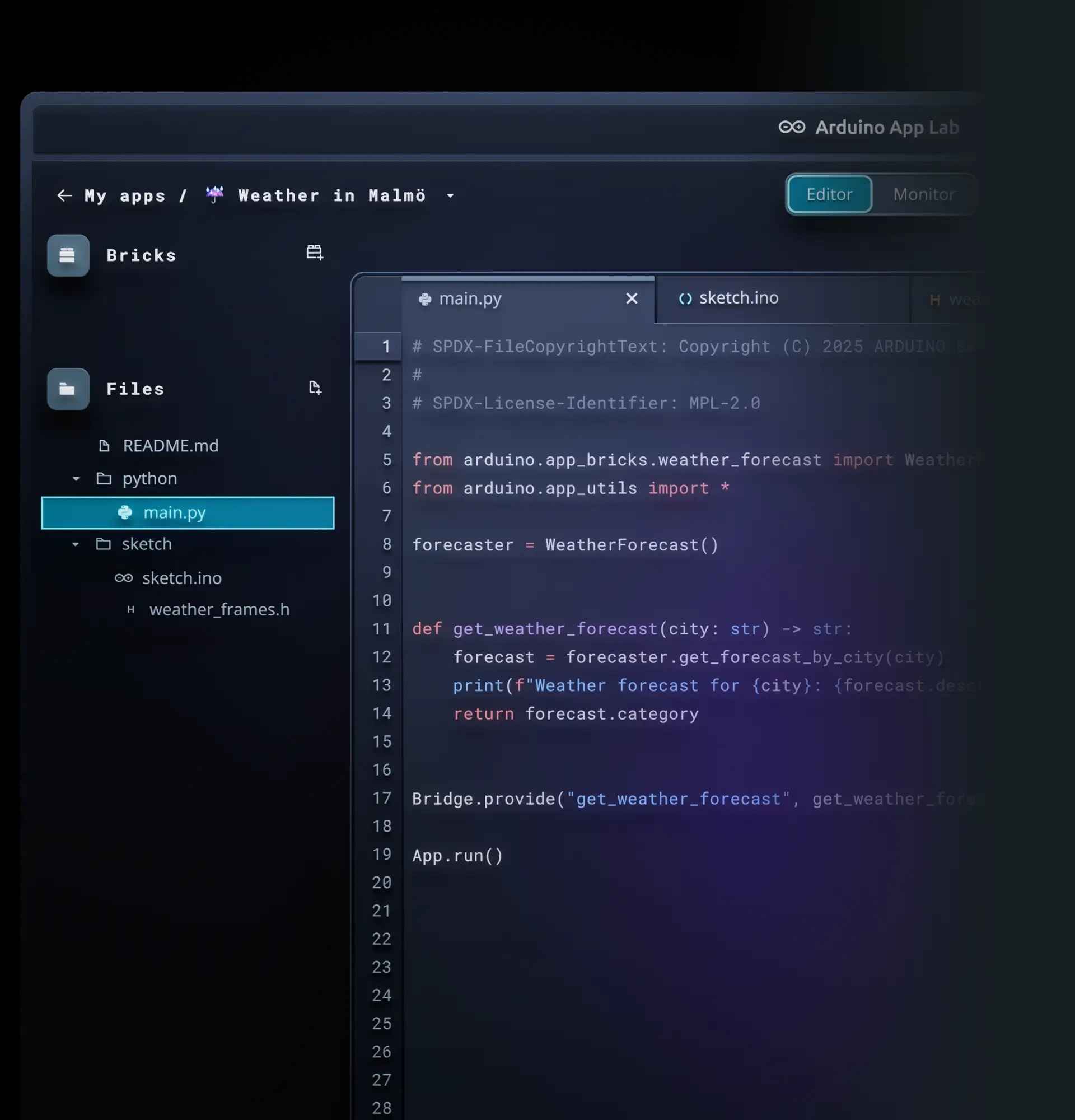This screenshot has height=1120, width=1075.
Task: Collapse the sketch folder
Action: tap(76, 544)
